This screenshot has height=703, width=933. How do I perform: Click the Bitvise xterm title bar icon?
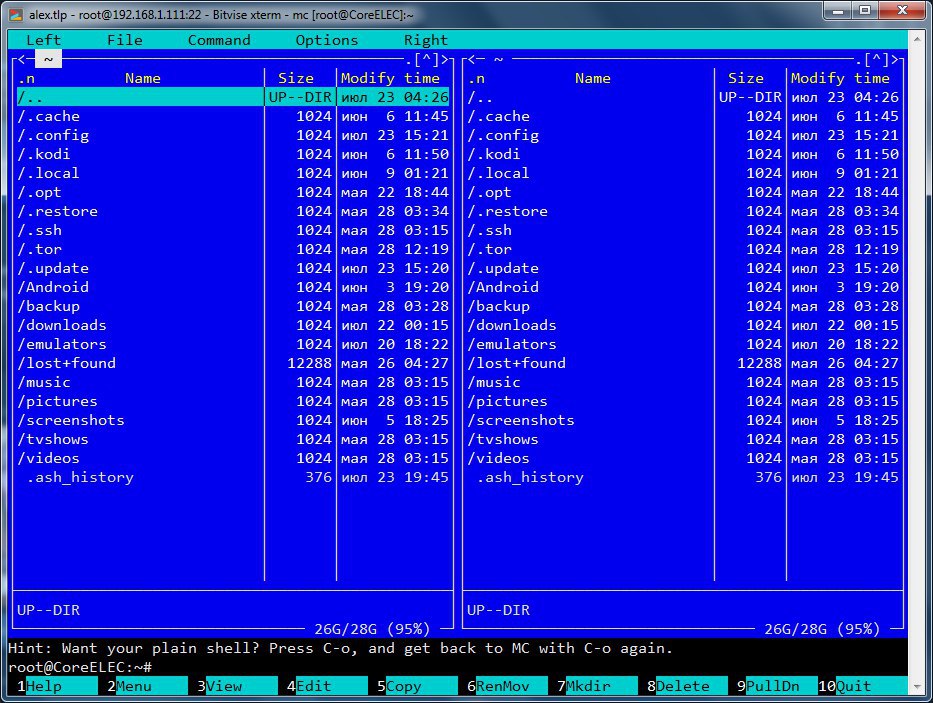(x=16, y=14)
